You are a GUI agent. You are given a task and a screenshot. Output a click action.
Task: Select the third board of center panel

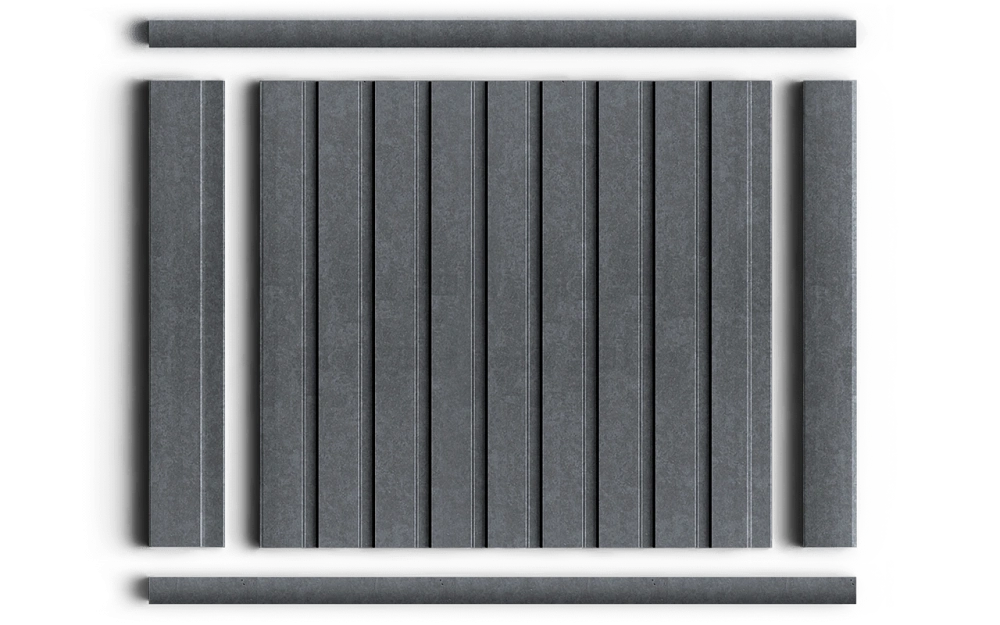click(x=402, y=314)
